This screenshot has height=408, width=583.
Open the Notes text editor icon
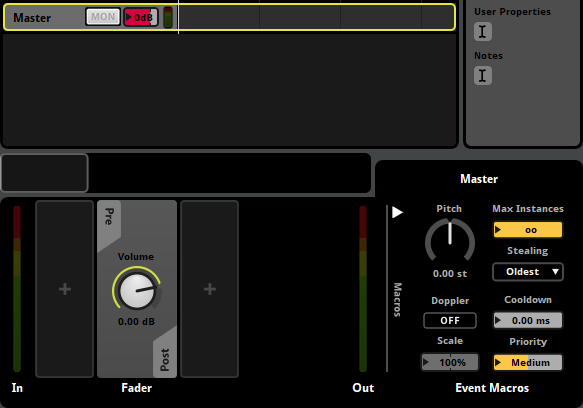tap(483, 76)
